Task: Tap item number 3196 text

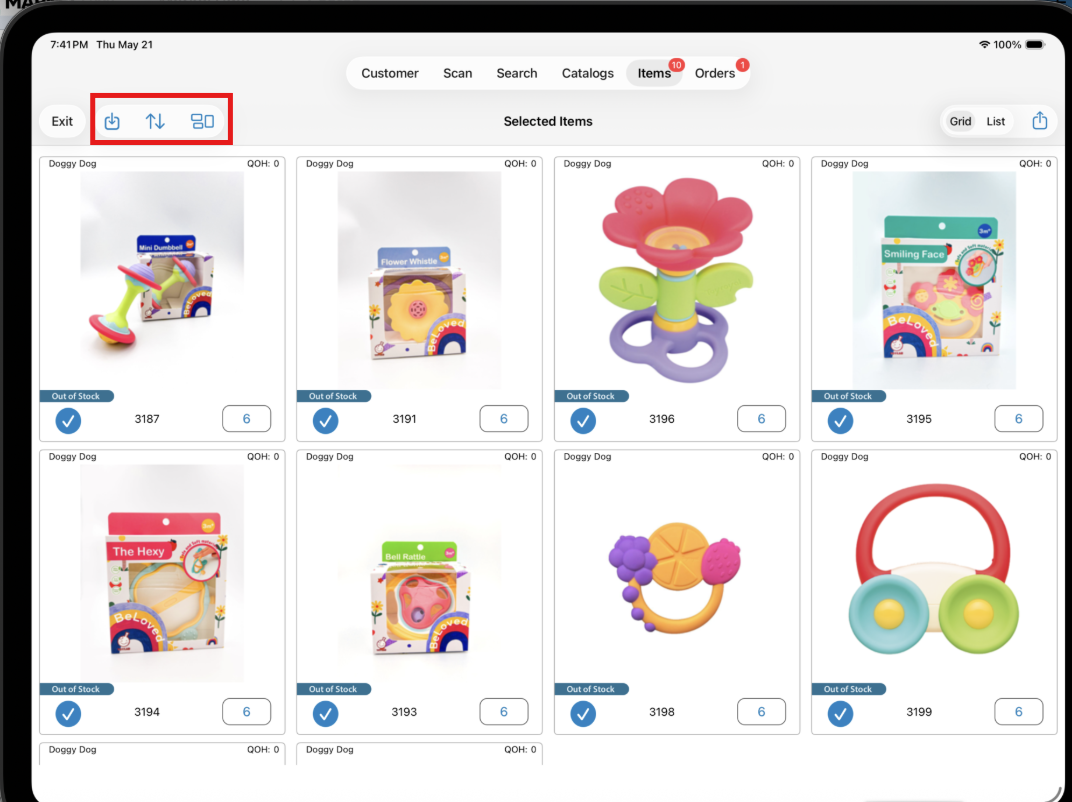Action: point(662,419)
